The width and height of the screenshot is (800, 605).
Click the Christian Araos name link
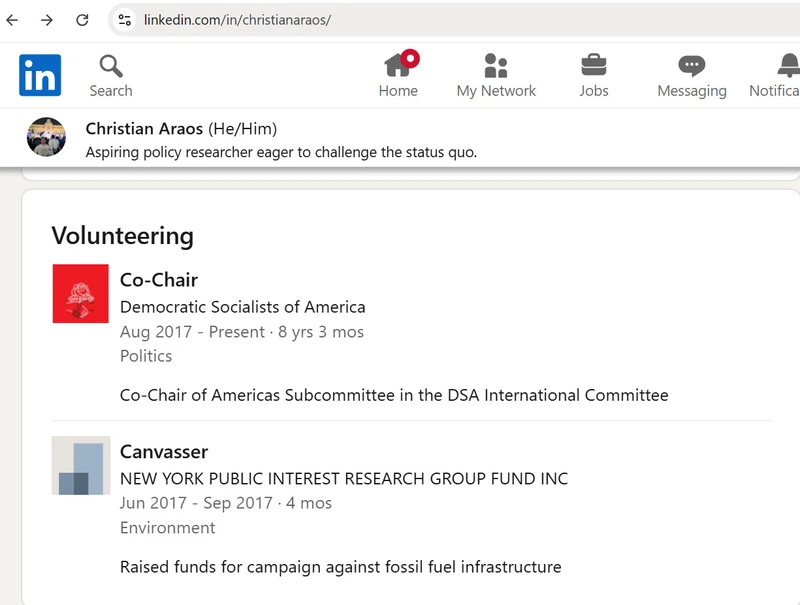pos(144,129)
